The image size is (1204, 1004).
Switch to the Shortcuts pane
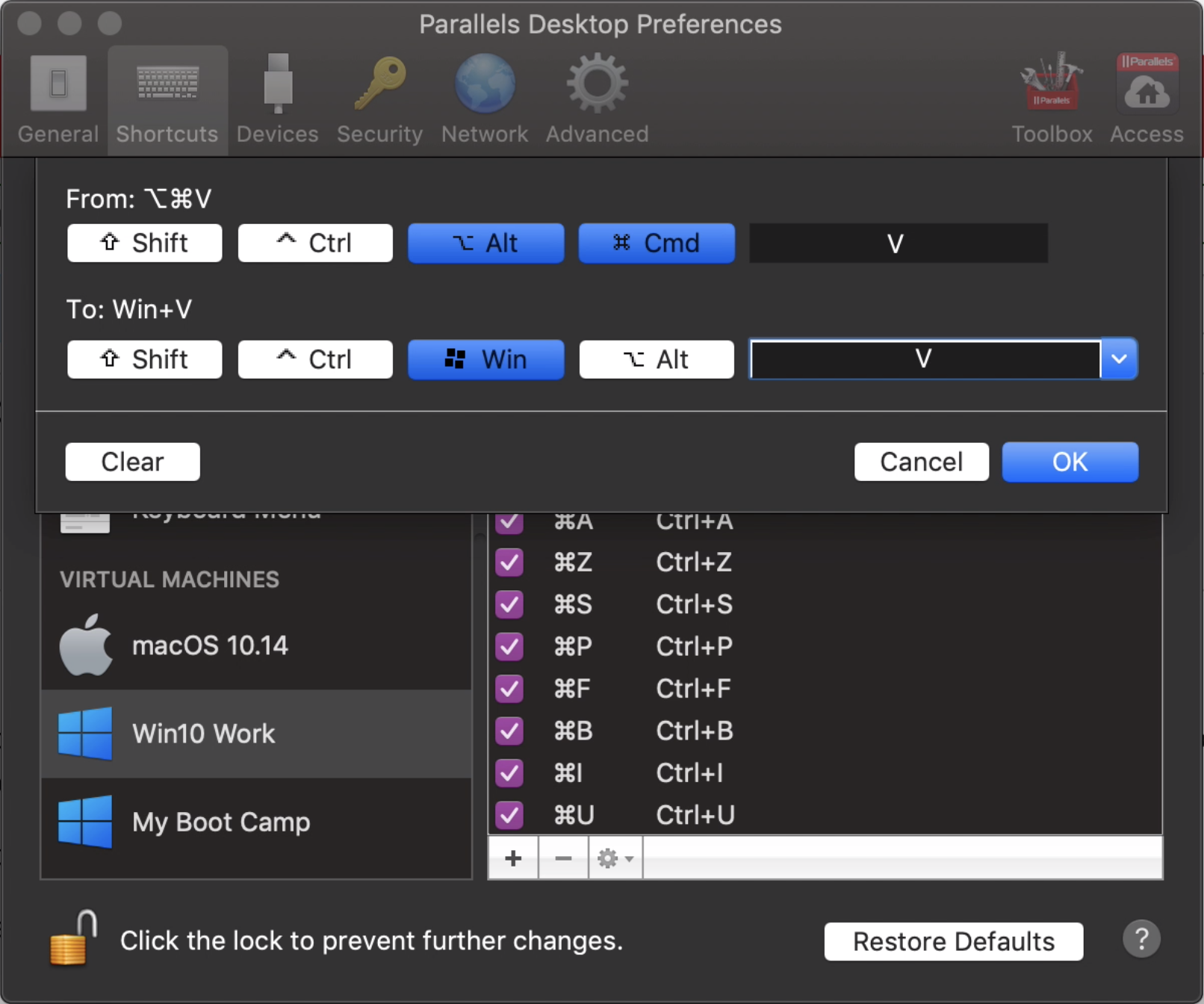pyautogui.click(x=167, y=101)
